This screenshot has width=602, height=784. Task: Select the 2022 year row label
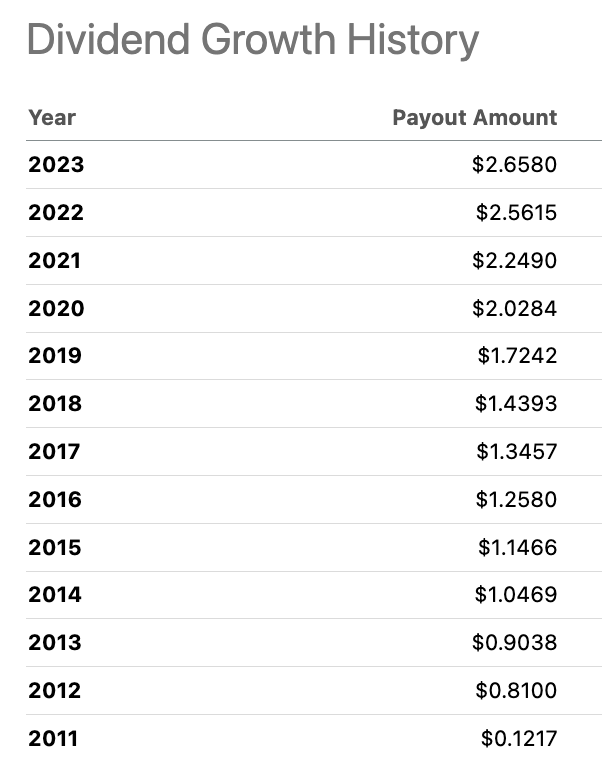56,213
